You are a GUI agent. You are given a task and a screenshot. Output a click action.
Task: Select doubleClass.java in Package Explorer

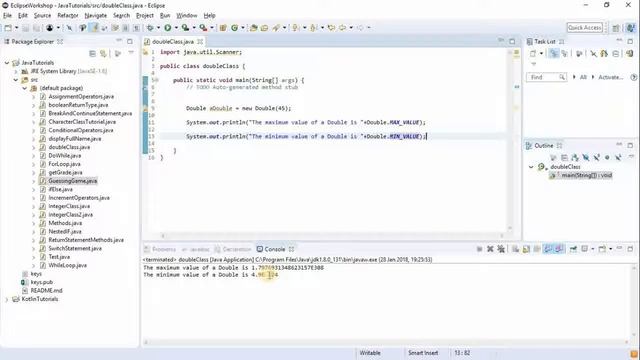69,147
